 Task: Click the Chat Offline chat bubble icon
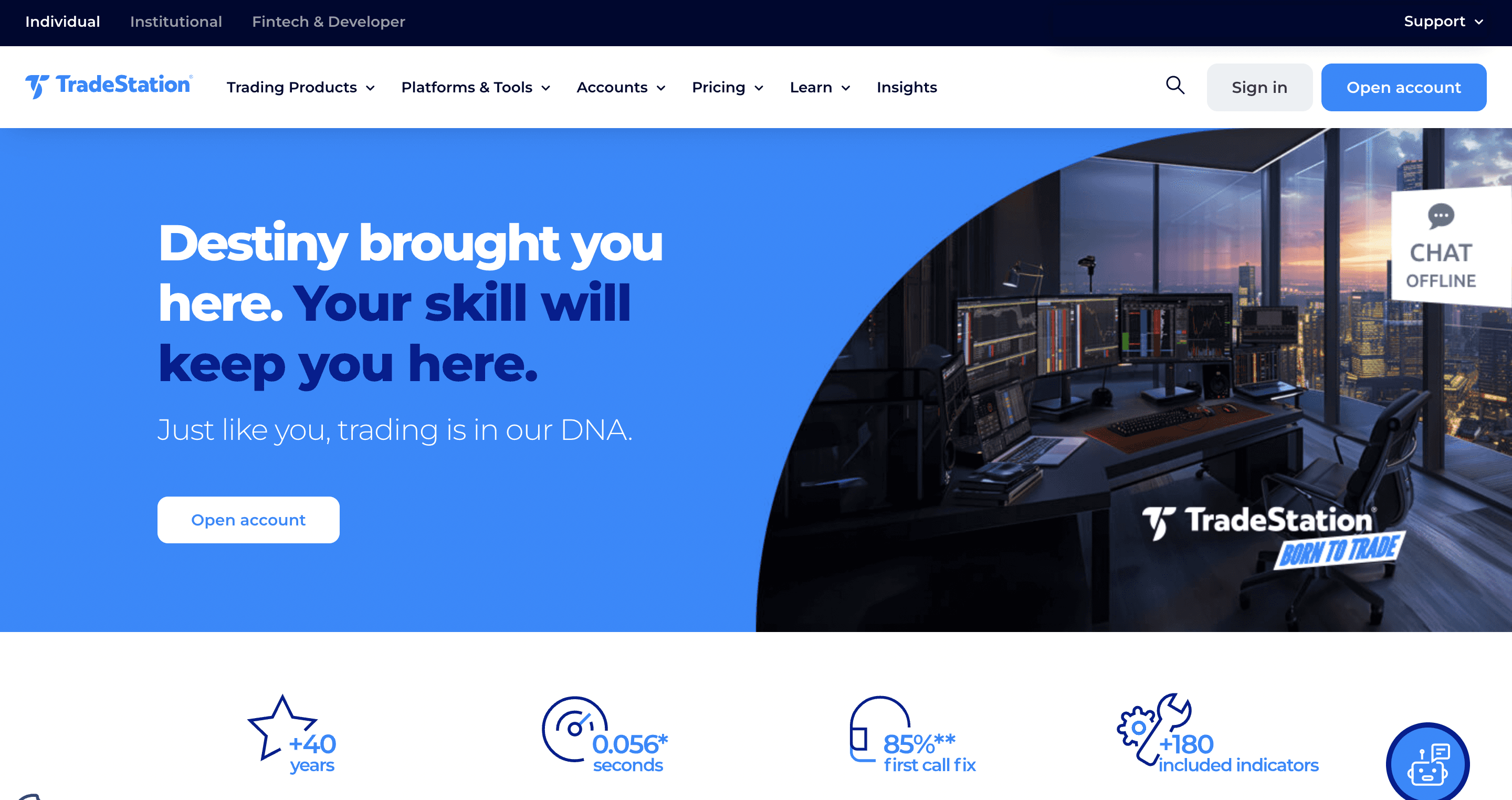pyautogui.click(x=1441, y=215)
